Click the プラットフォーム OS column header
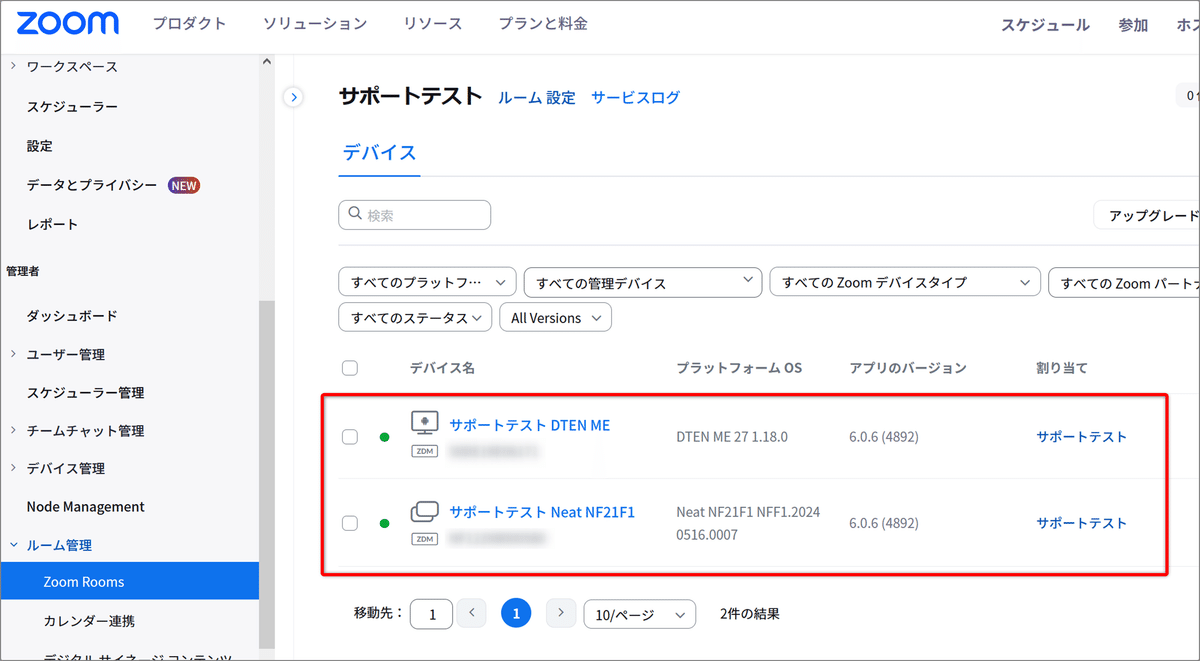 [x=739, y=368]
